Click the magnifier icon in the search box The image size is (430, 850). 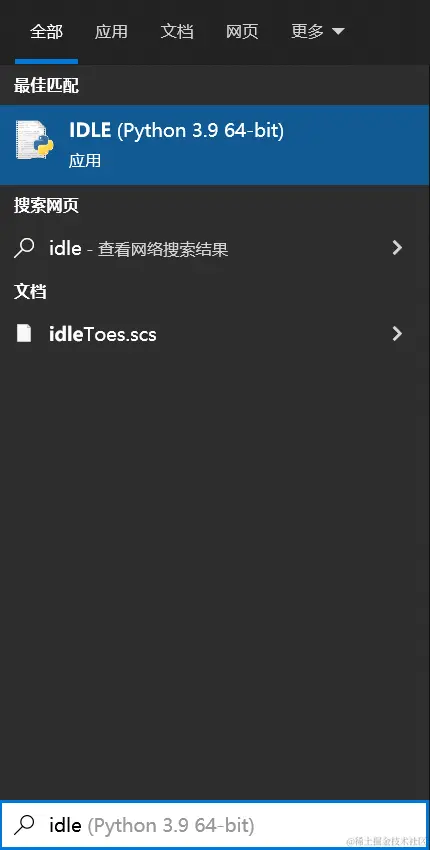tap(24, 825)
